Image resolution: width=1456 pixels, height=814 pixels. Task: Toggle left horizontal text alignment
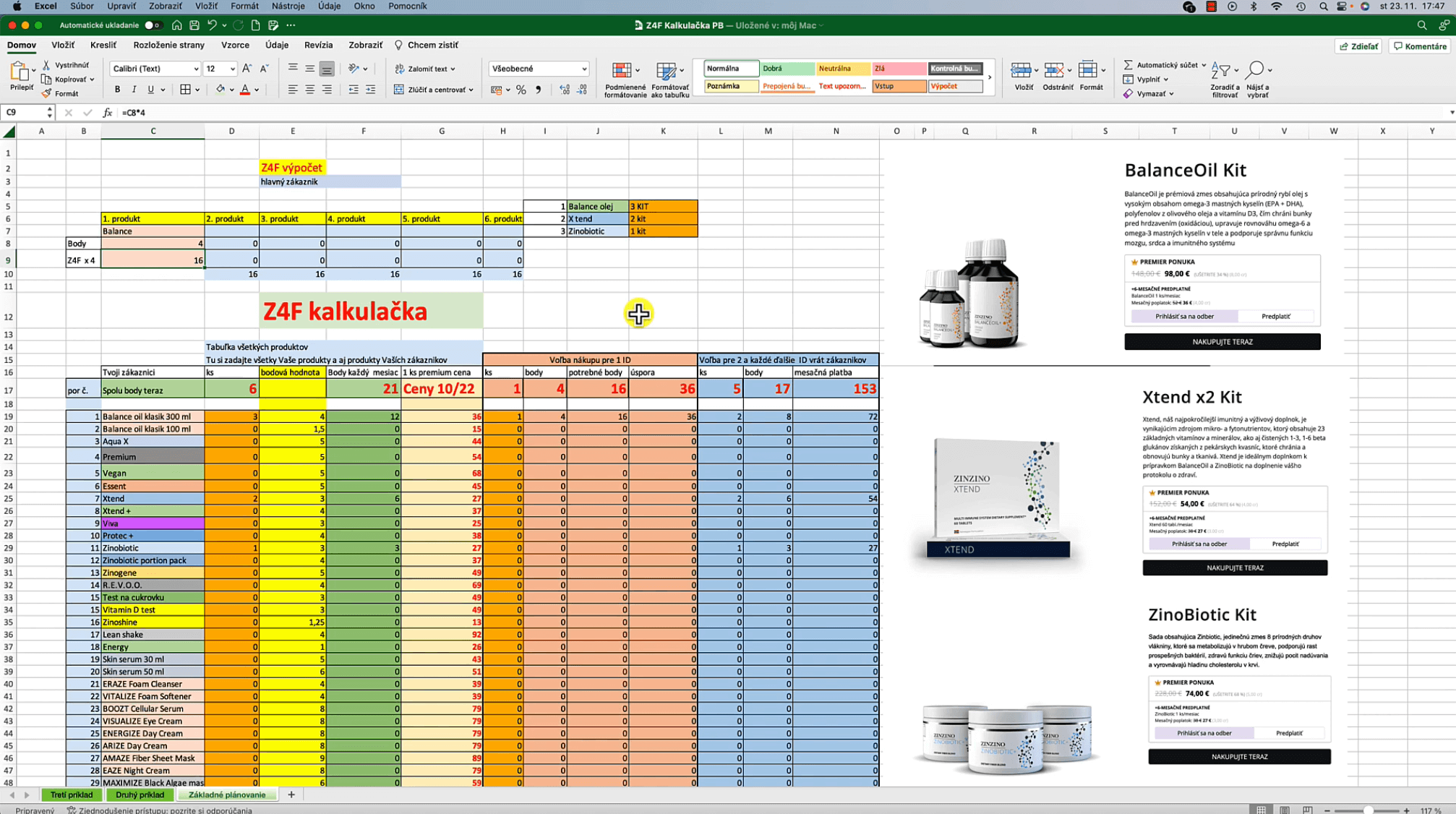point(293,90)
